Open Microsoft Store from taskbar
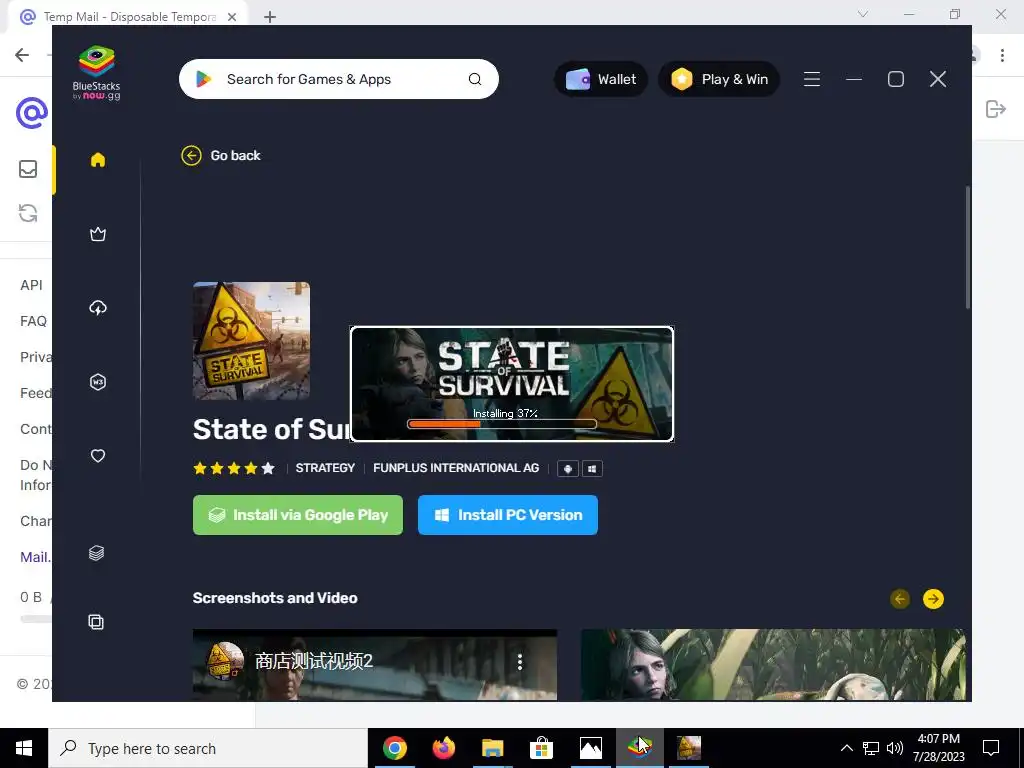This screenshot has width=1024, height=768. point(541,748)
